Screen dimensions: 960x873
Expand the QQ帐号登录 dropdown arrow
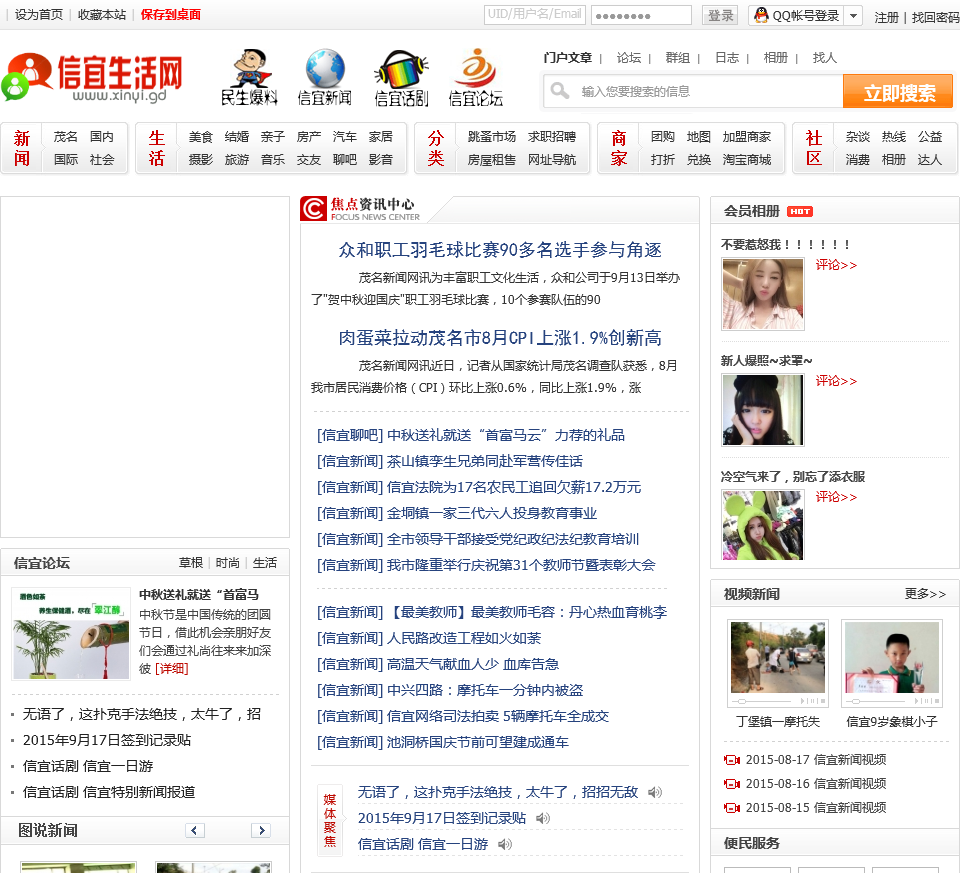click(853, 15)
